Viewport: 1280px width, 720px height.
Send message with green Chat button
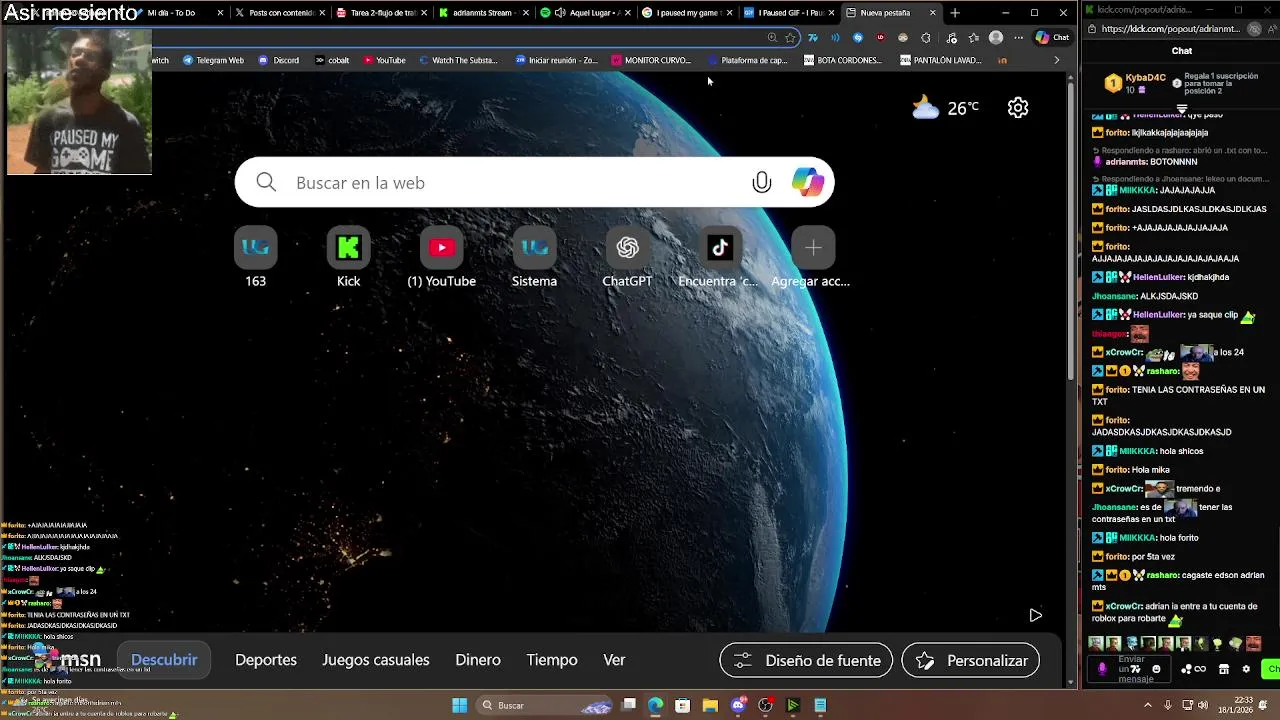(1272, 669)
